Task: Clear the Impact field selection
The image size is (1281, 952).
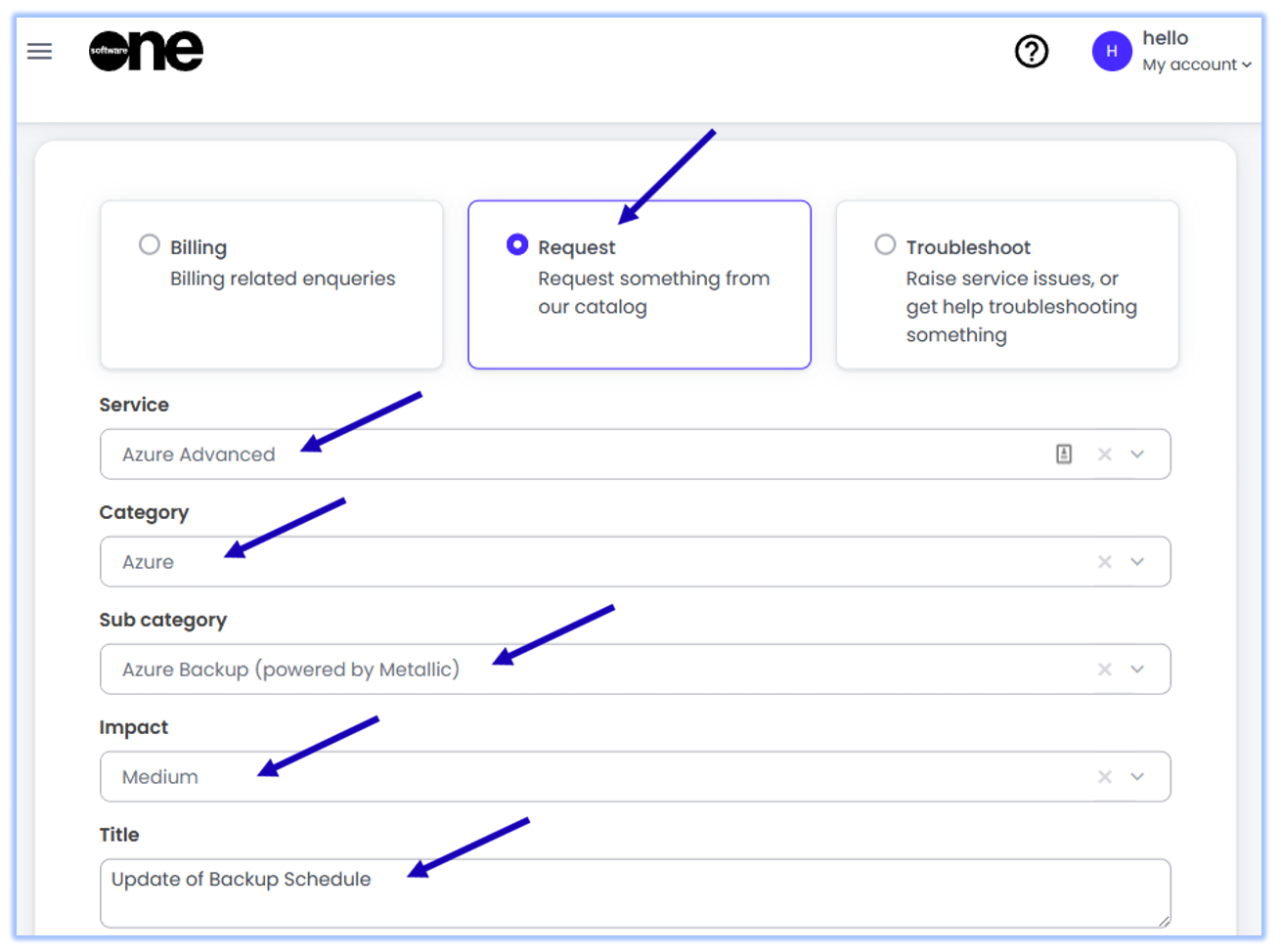Action: (1105, 777)
